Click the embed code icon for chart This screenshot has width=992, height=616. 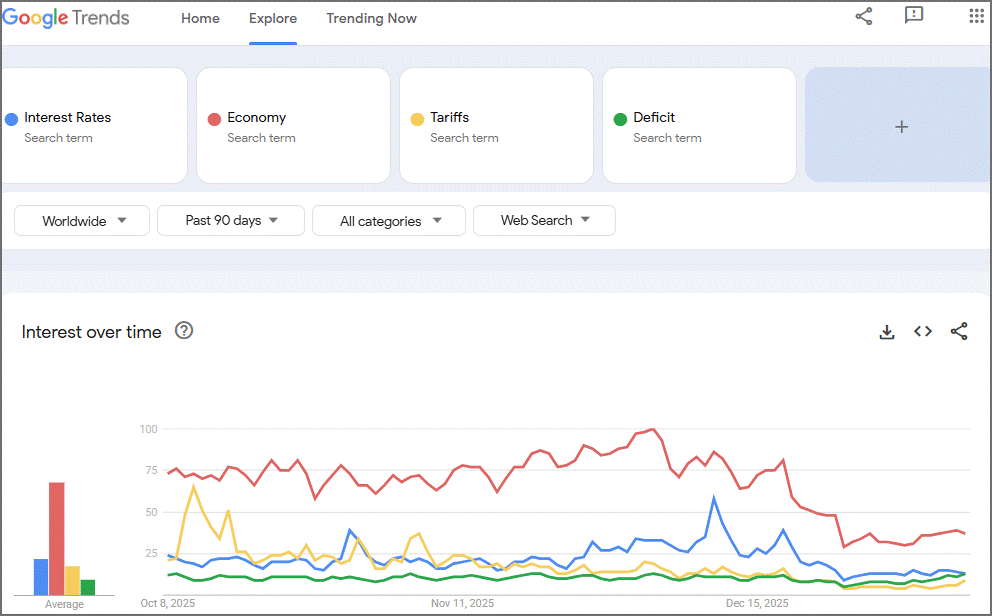tap(923, 331)
